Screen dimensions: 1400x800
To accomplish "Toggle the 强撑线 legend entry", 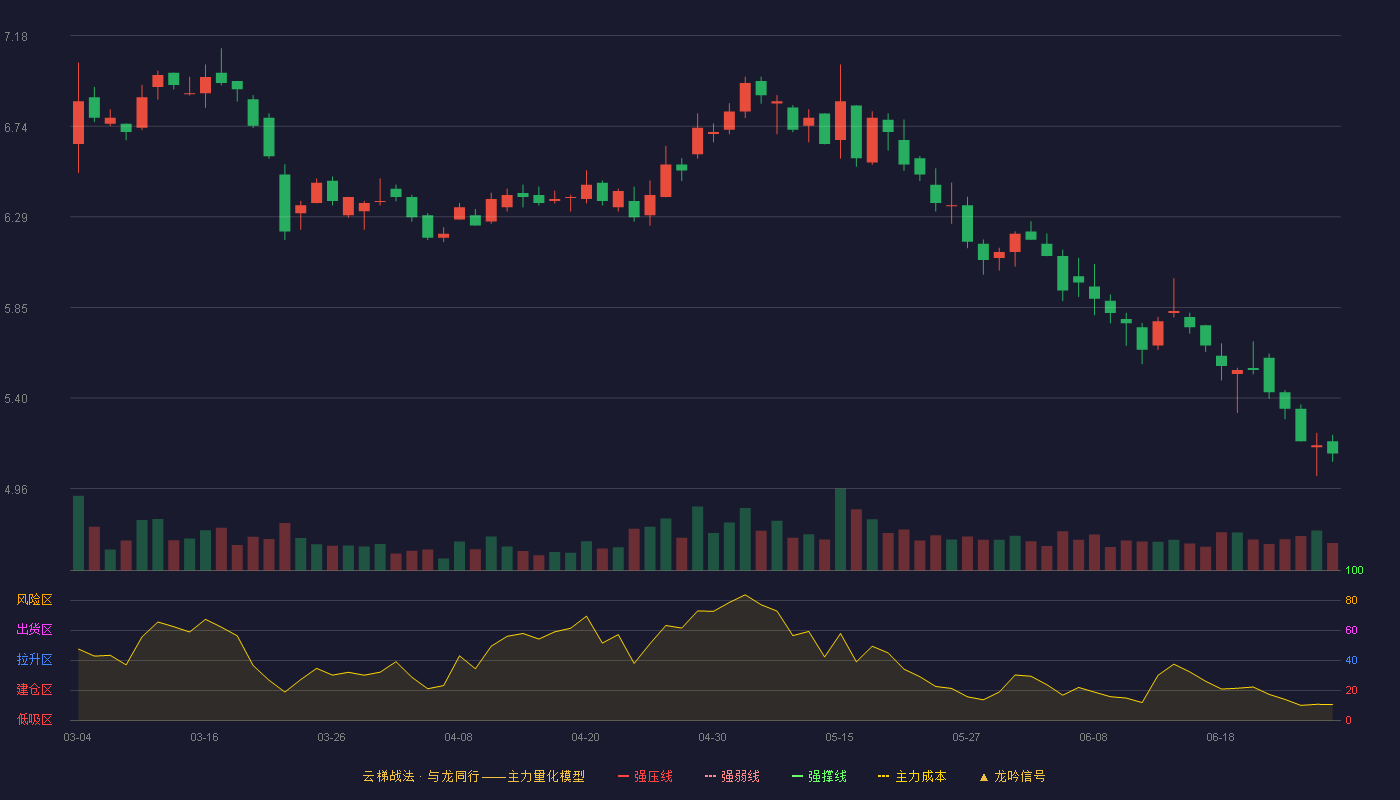I will (819, 776).
